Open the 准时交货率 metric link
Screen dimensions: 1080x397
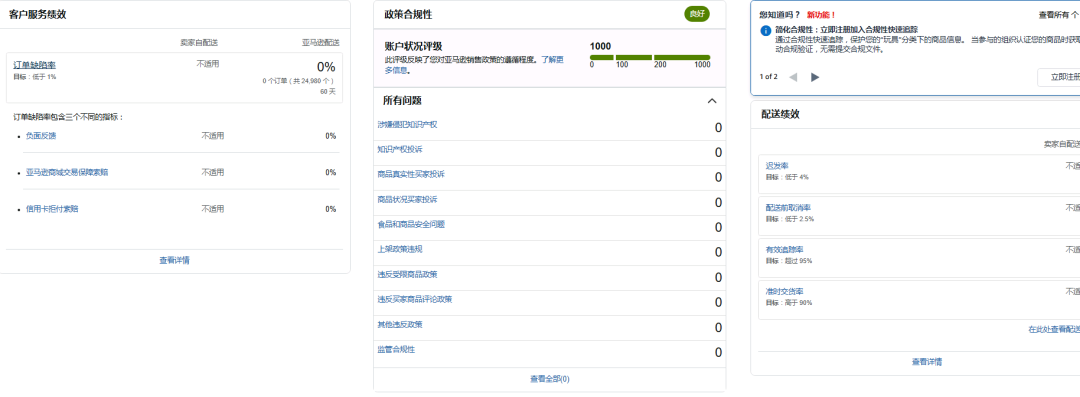(x=785, y=292)
